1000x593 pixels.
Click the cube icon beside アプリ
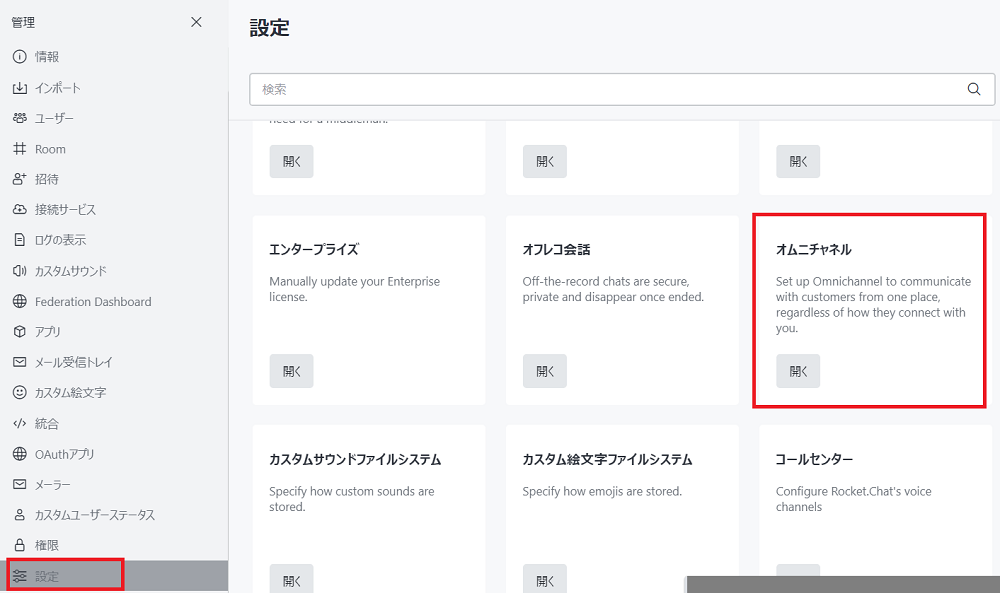pyautogui.click(x=19, y=332)
